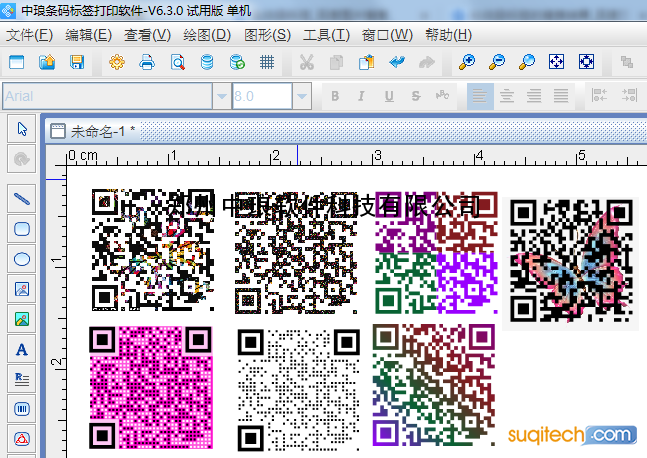This screenshot has width=647, height=458.
Task: Undo the last action
Action: (x=397, y=62)
